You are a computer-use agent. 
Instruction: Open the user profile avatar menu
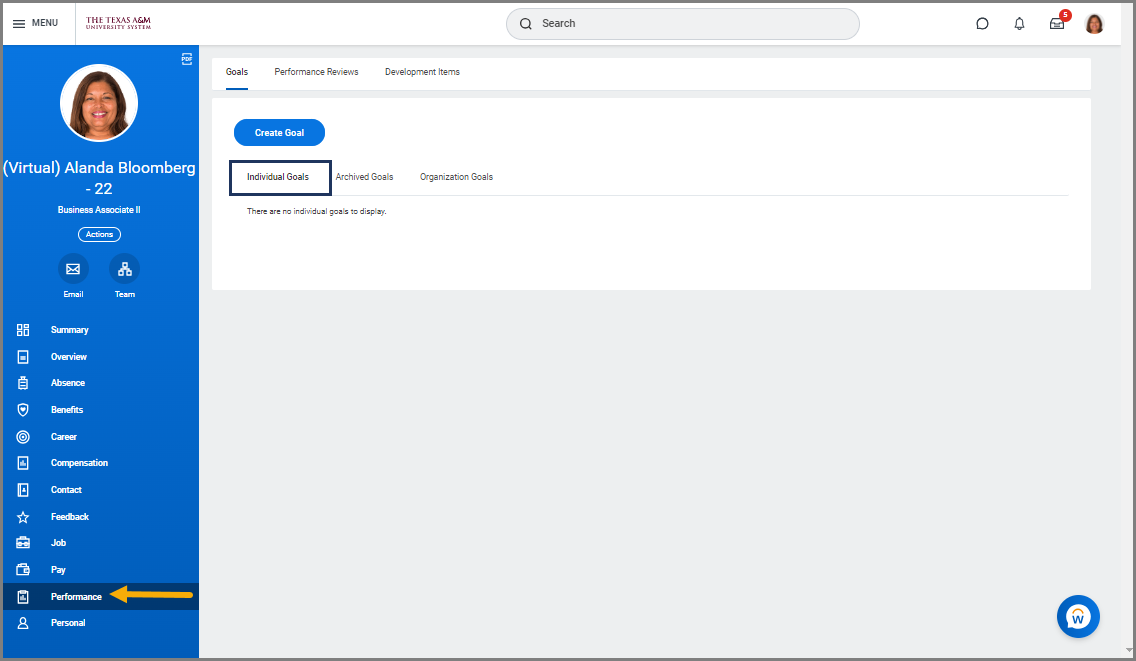tap(1094, 24)
